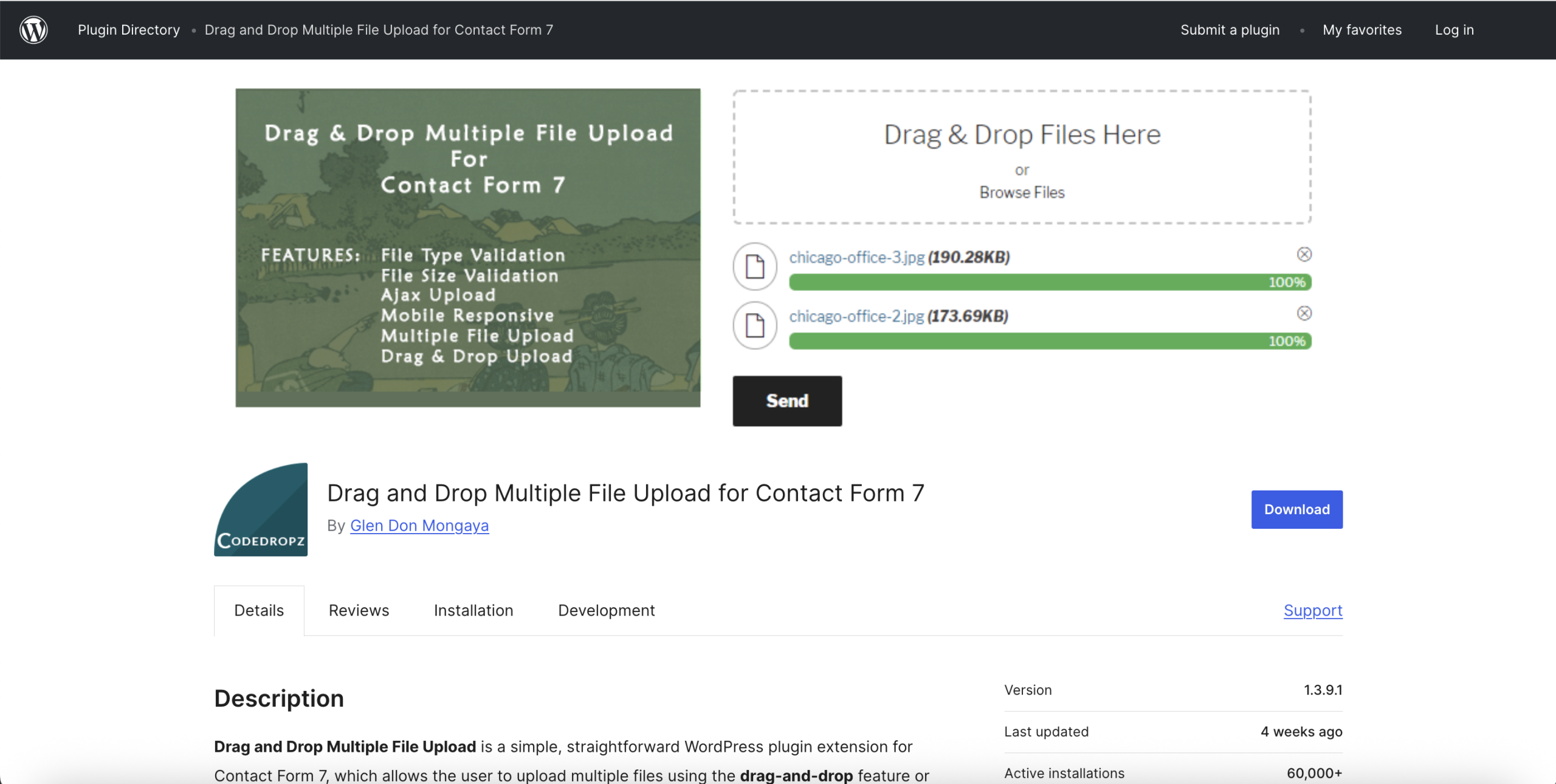Go to My favorites

(1362, 30)
